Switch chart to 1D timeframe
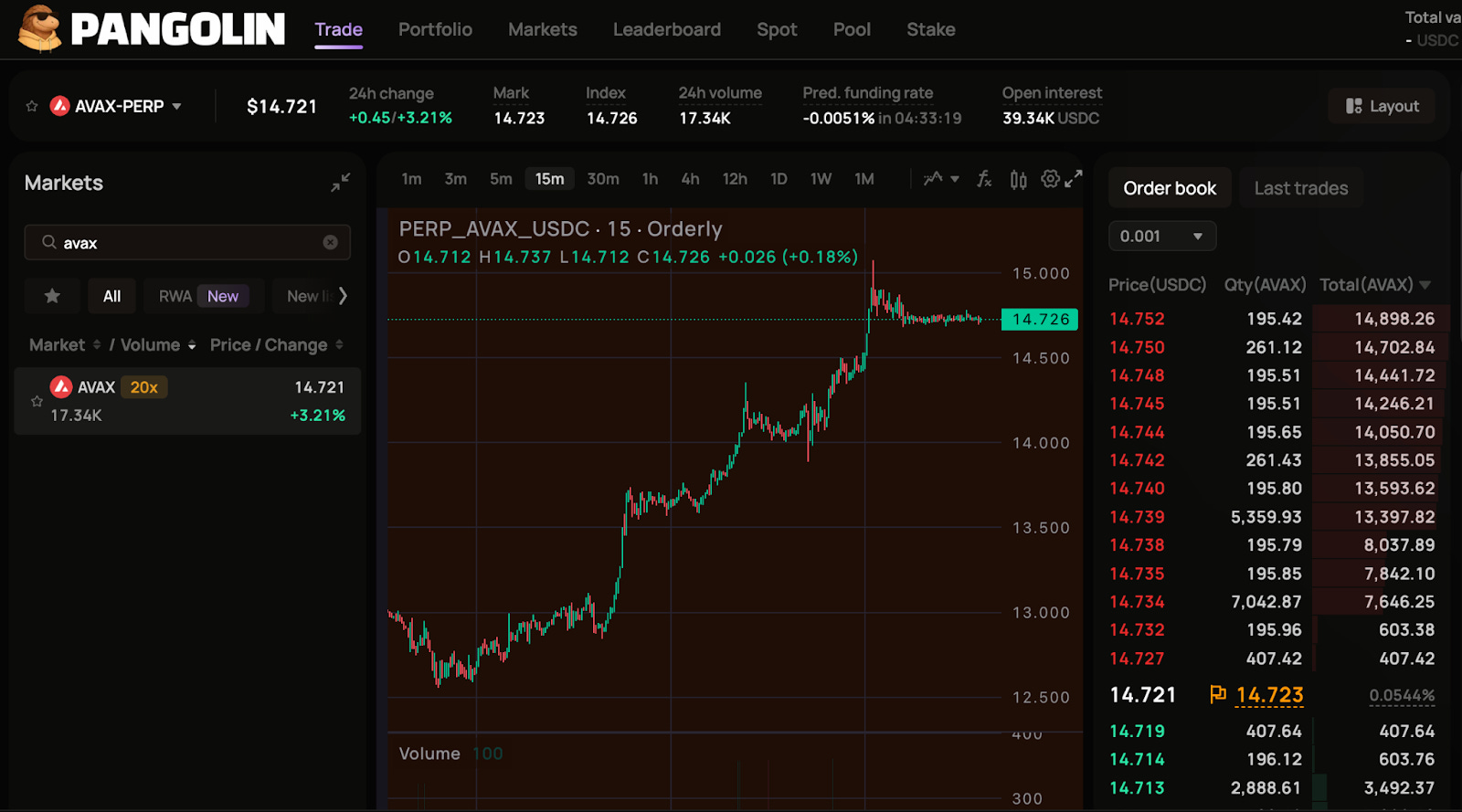The width and height of the screenshot is (1462, 812). tap(779, 179)
